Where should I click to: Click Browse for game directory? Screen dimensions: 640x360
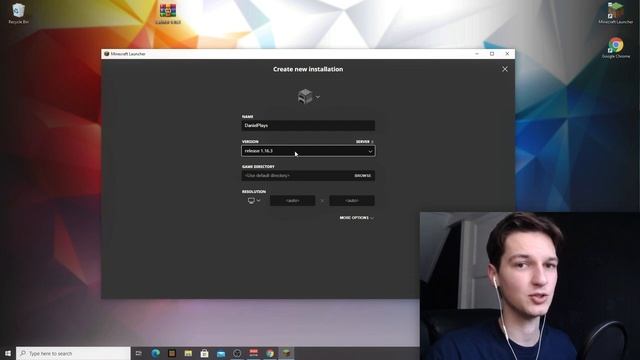363,176
